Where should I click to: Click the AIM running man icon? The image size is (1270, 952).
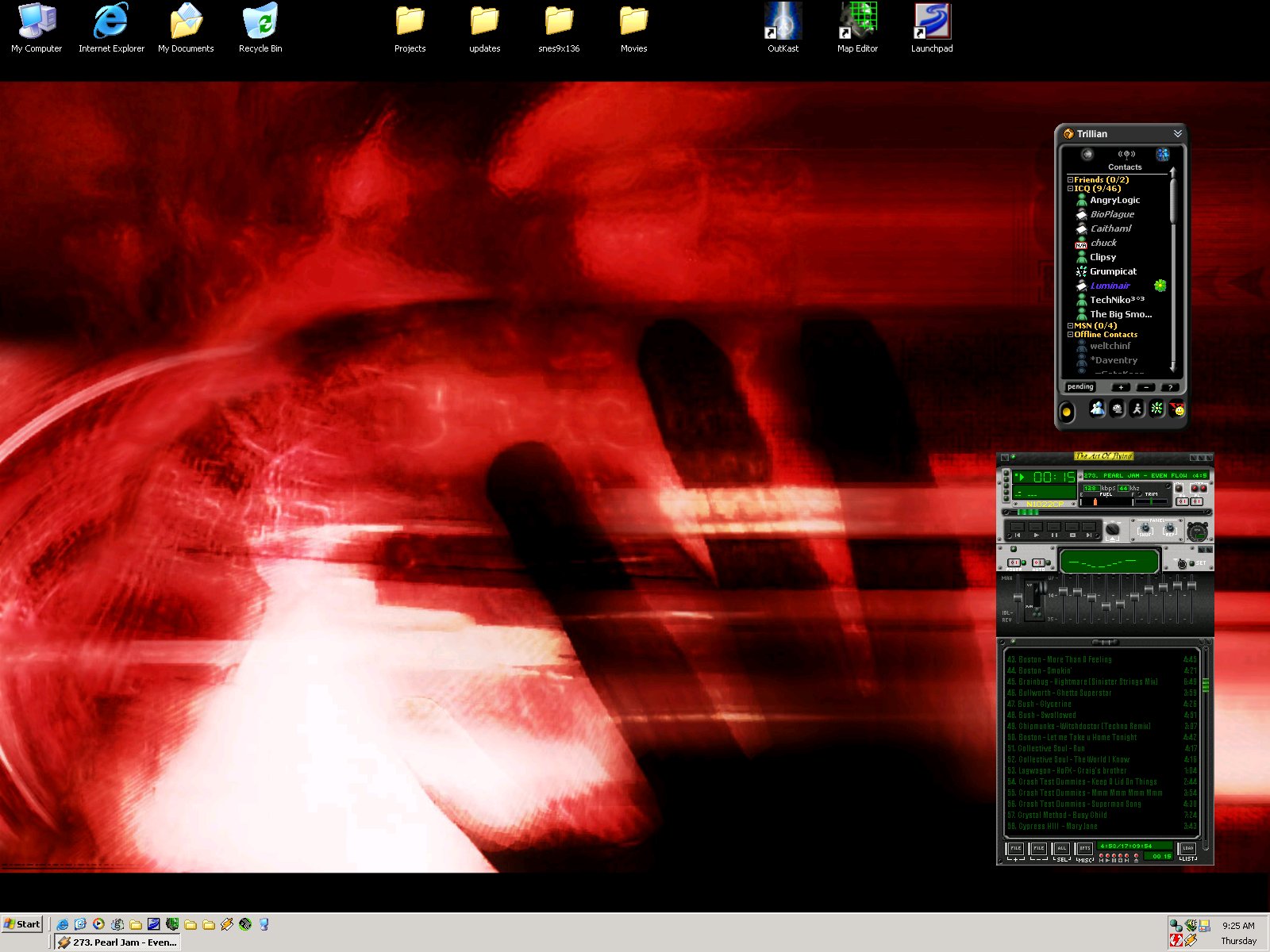[x=1137, y=409]
